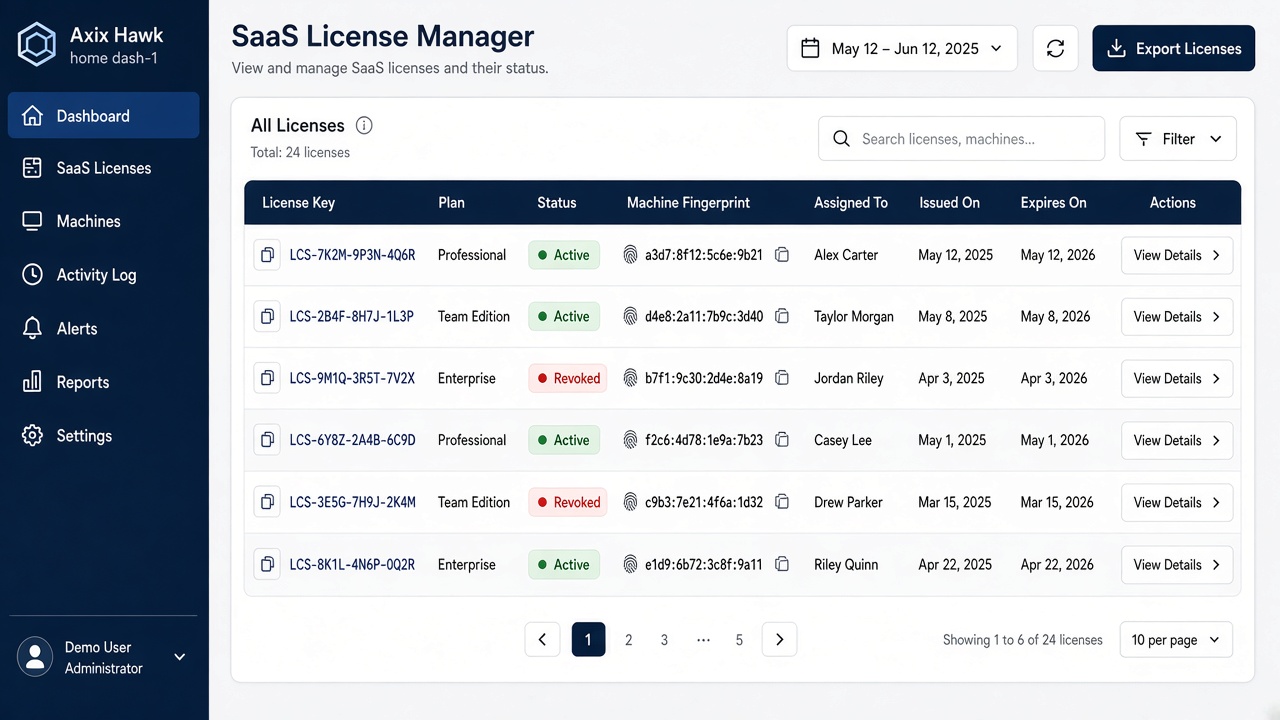Click pagination ellipsis
1280x720 pixels.
(x=703, y=640)
